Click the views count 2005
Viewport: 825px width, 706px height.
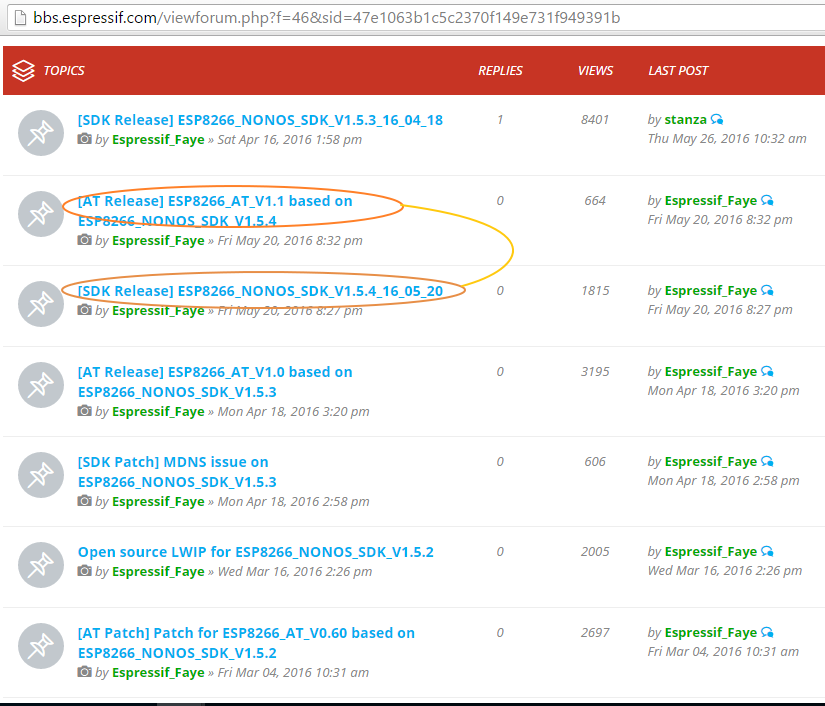click(595, 552)
